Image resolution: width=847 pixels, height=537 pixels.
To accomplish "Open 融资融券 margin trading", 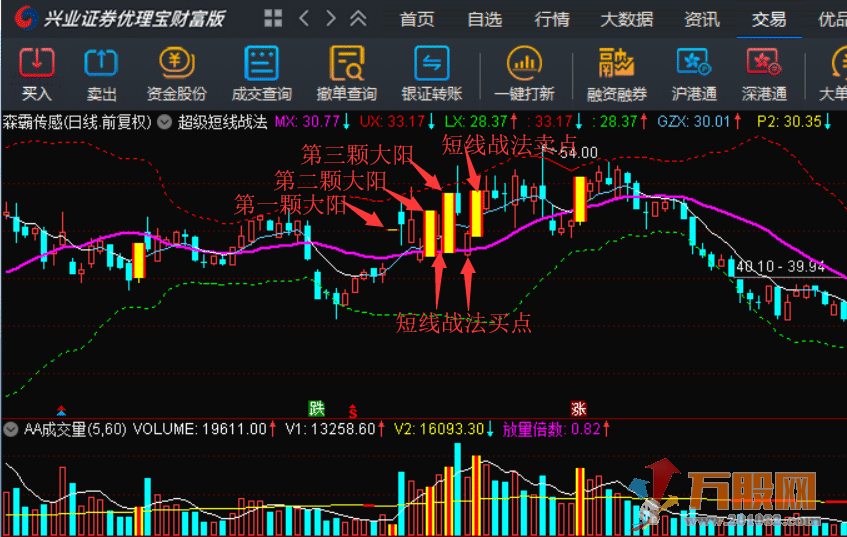I will (x=617, y=73).
